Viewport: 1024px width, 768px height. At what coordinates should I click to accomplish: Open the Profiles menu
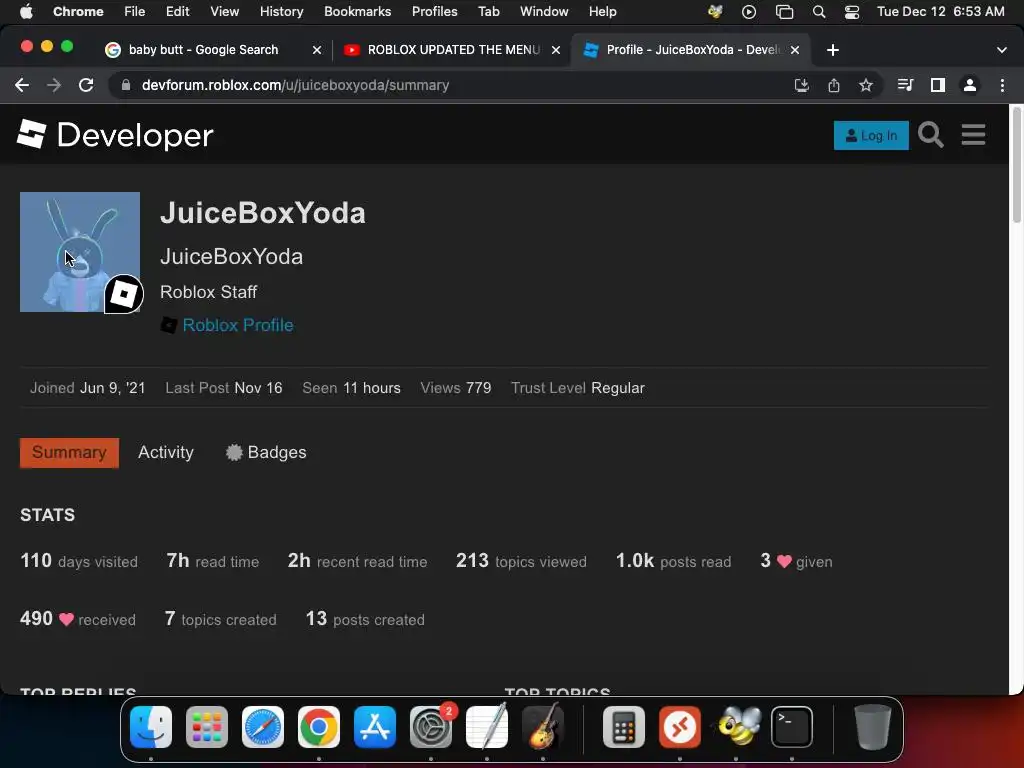(434, 12)
